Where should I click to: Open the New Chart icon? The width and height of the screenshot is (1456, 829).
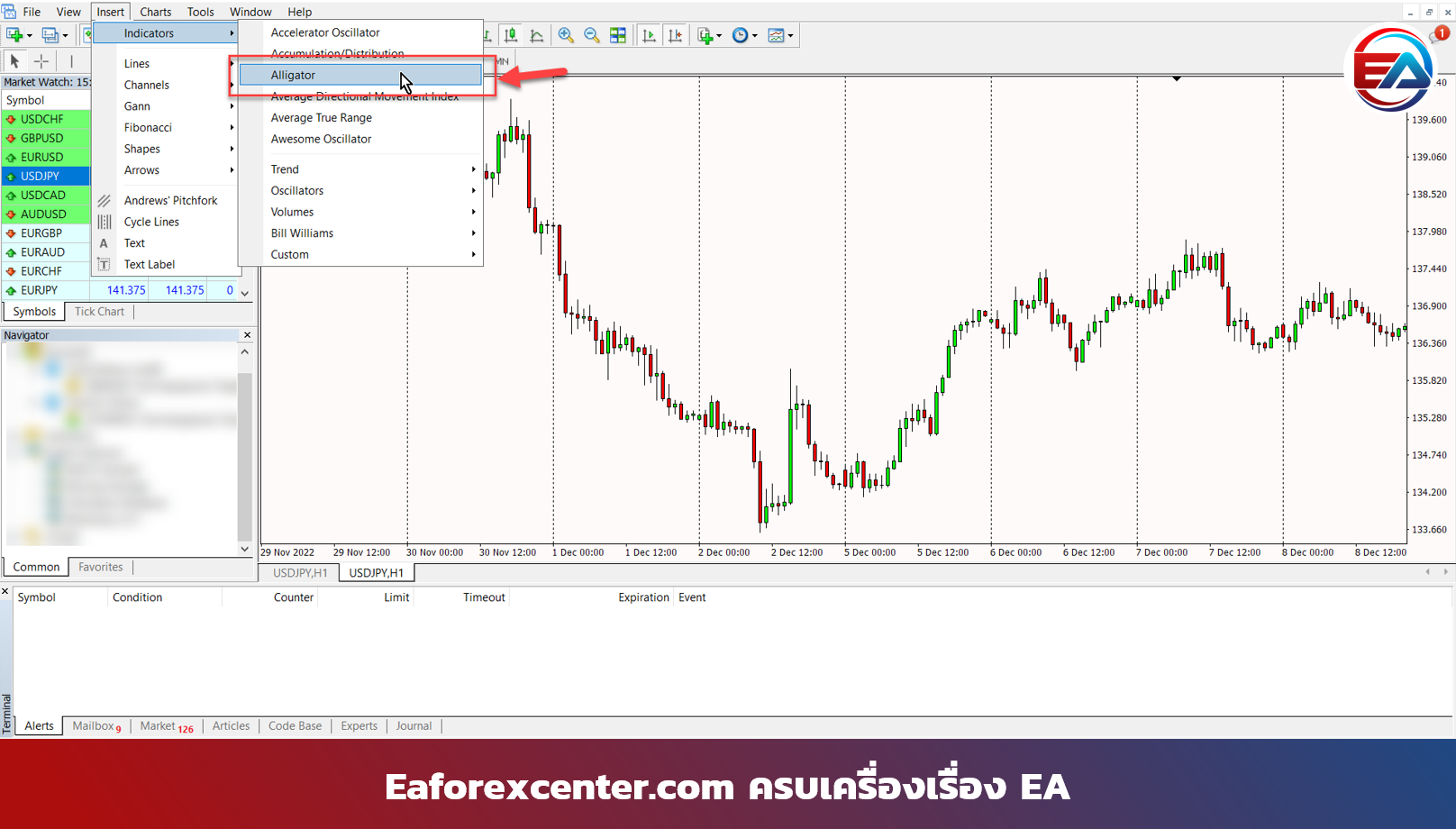pos(15,35)
